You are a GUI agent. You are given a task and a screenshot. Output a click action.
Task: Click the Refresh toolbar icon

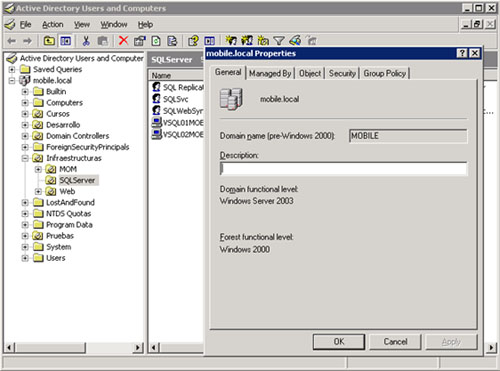tap(156, 41)
